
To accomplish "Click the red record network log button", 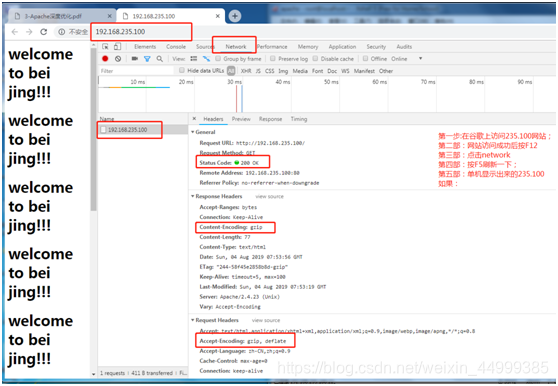I will [x=105, y=59].
